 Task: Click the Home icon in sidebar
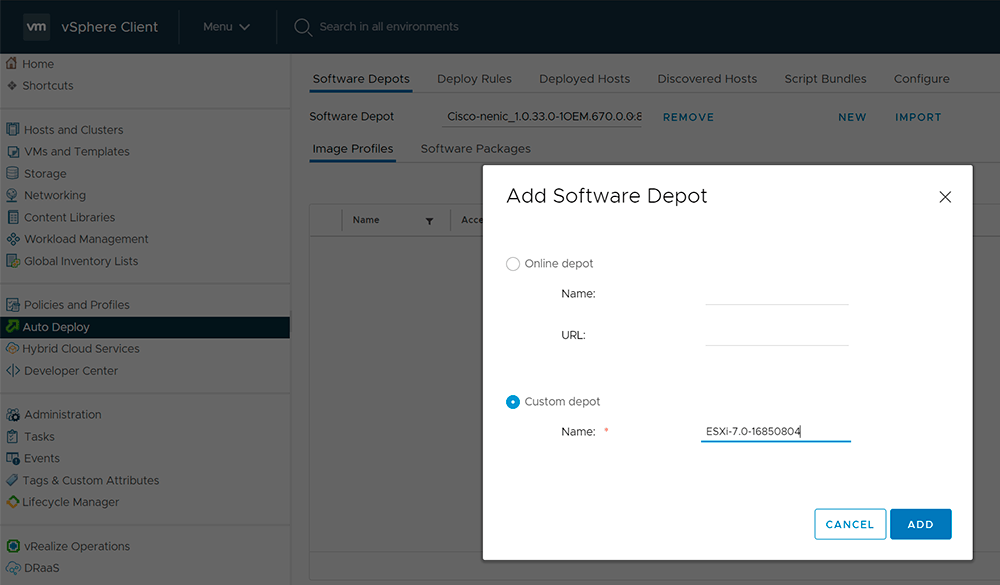click(13, 64)
